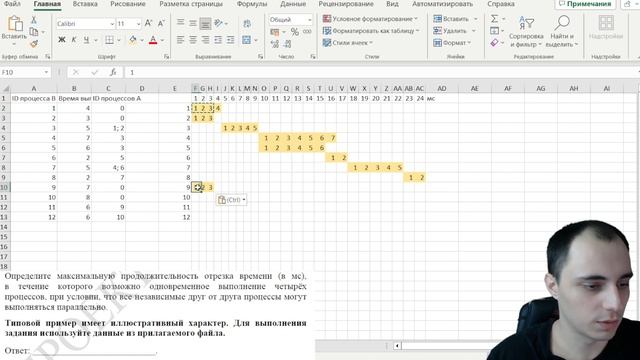Viewport: 640px width, 360px height.
Task: Increase the cell indent
Action: coord(231,40)
